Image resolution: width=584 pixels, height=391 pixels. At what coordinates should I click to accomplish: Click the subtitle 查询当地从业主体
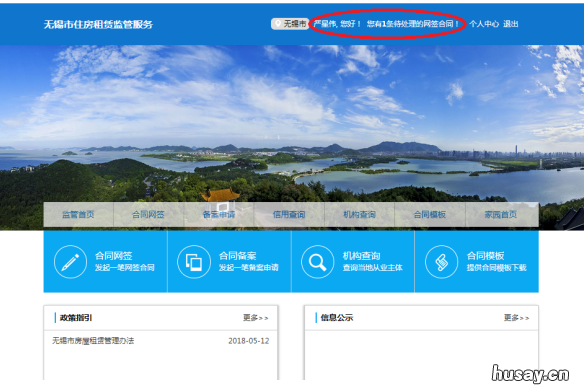pyautogui.click(x=372, y=267)
